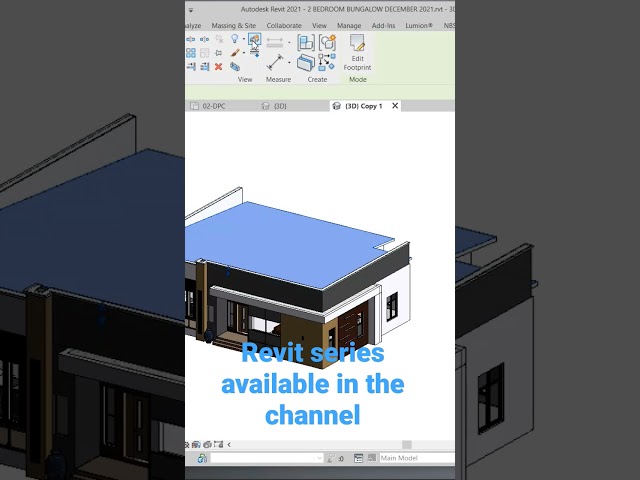Select Trim/Extend Multiple Elements tool
The width and height of the screenshot is (640, 480).
tap(204, 67)
